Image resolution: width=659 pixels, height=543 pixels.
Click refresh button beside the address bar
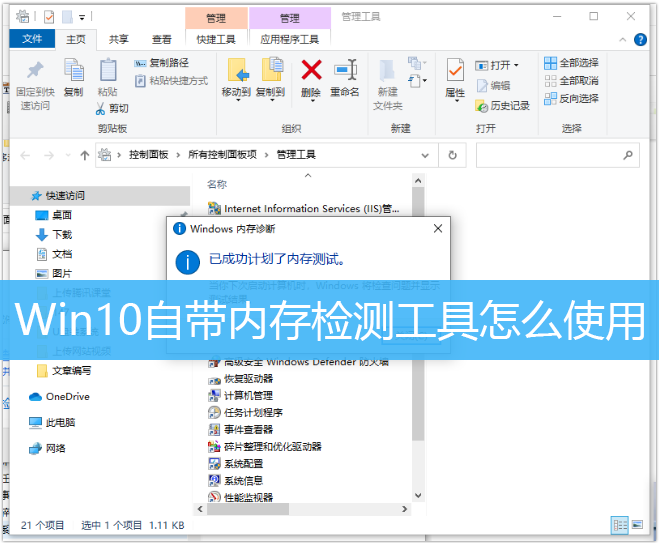coord(453,155)
